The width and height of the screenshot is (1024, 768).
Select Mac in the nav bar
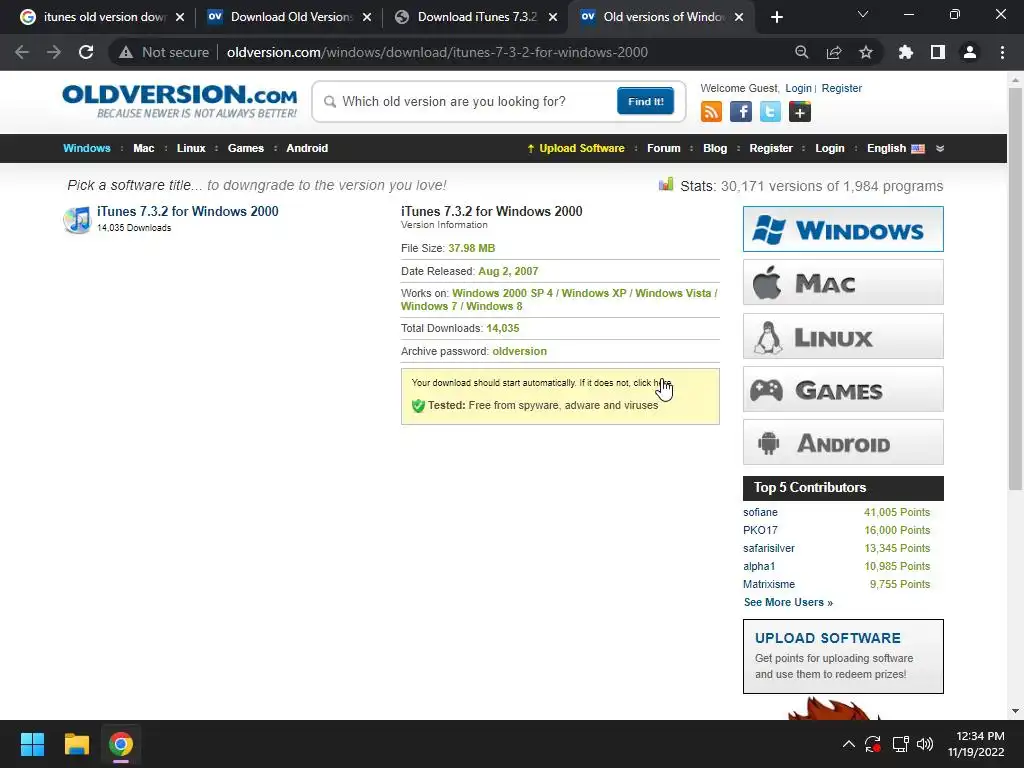[x=144, y=148]
